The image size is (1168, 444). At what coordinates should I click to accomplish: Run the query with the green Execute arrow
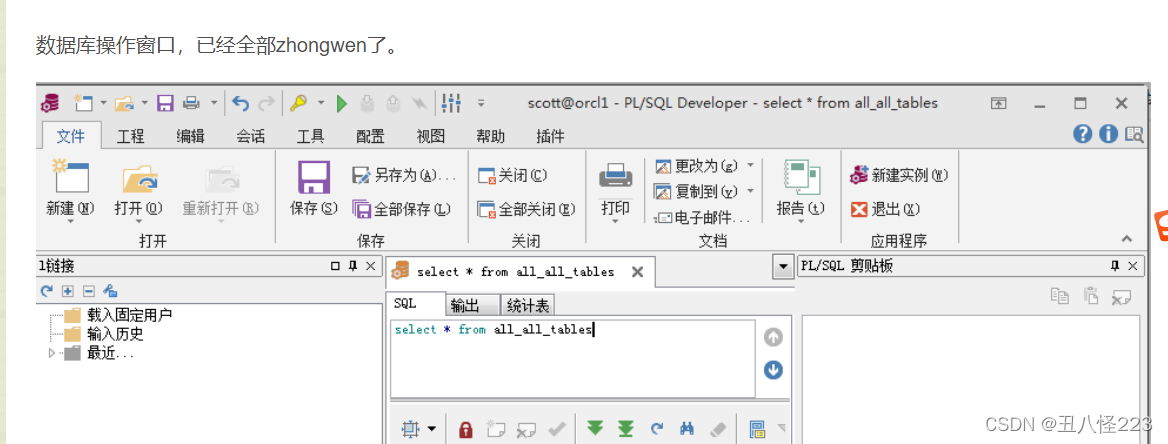342,103
